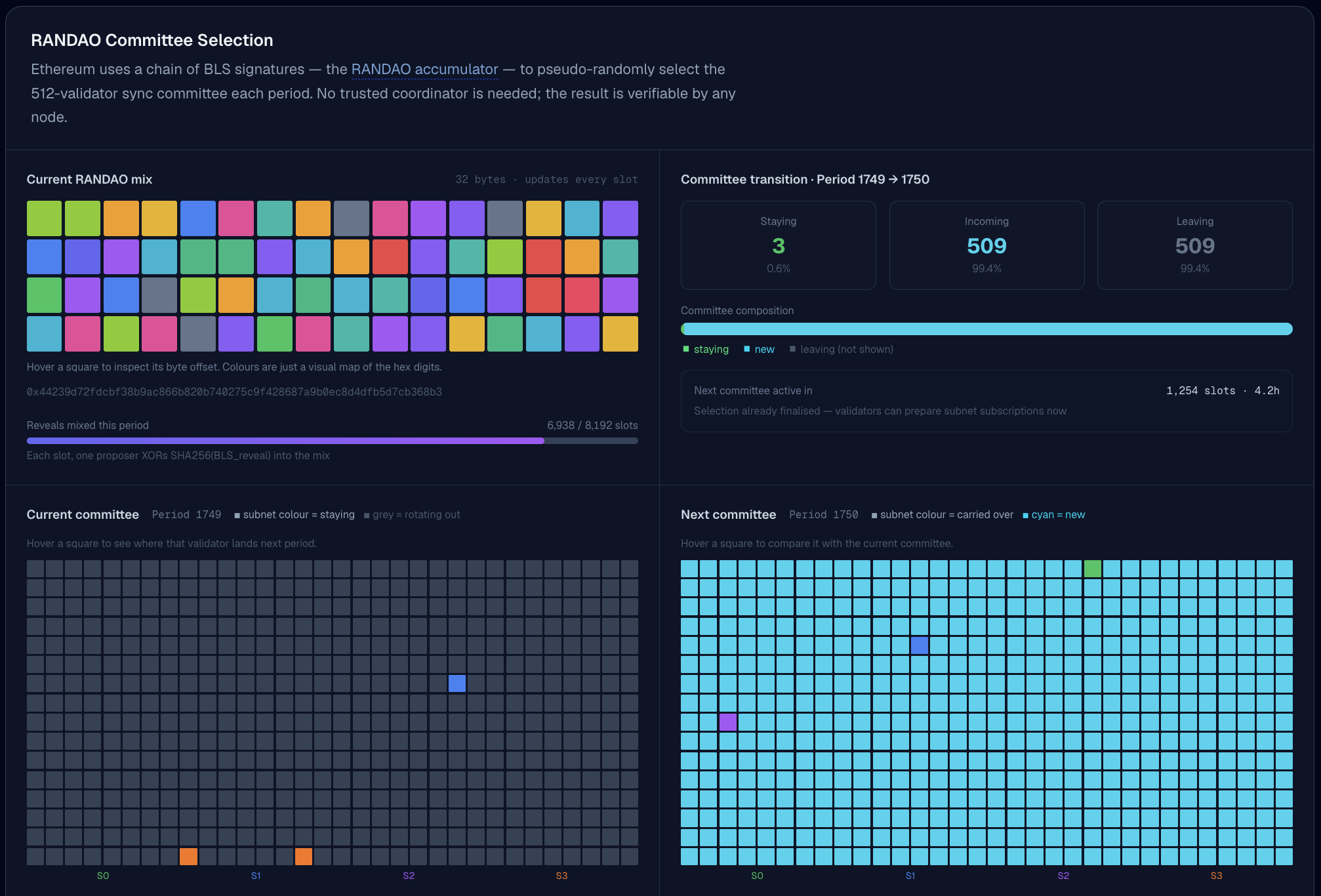Select the Leaving stat card
The height and width of the screenshot is (896, 1321).
click(x=1195, y=245)
